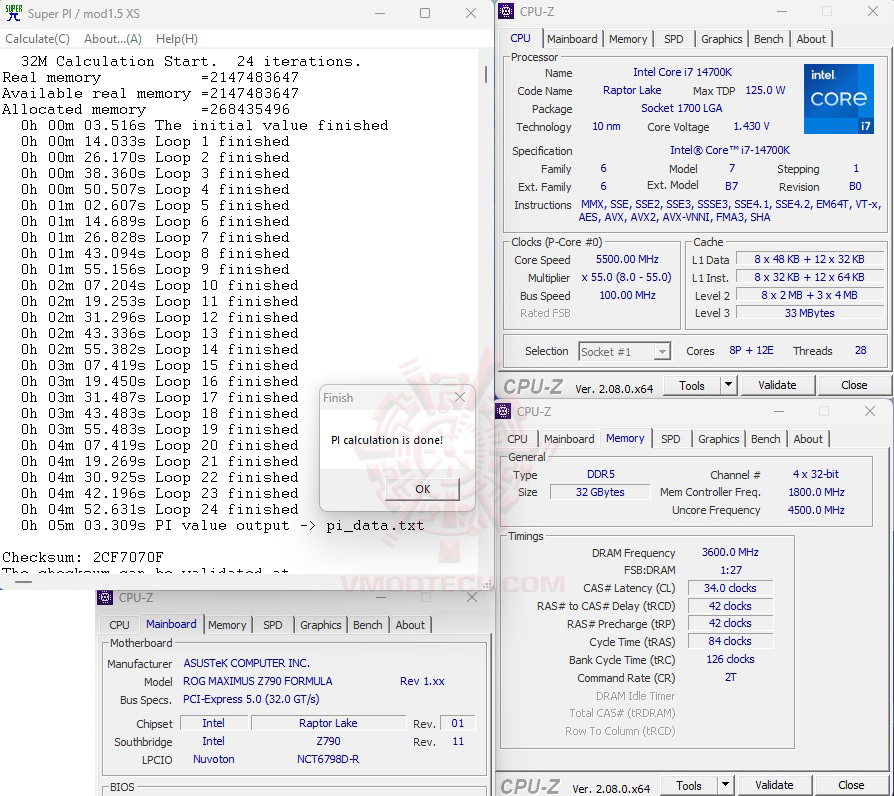Open SPD tab in Mainboard CPU-Z window

(x=273, y=625)
